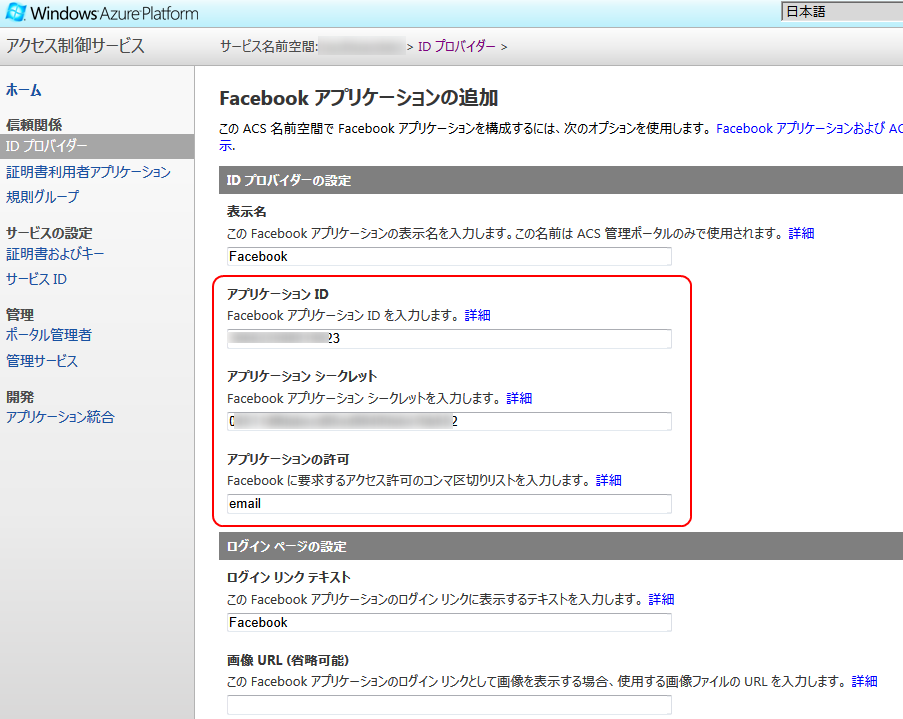This screenshot has height=719, width=903.
Task: Click the ログイン ページの設定 section header
Action: click(561, 546)
